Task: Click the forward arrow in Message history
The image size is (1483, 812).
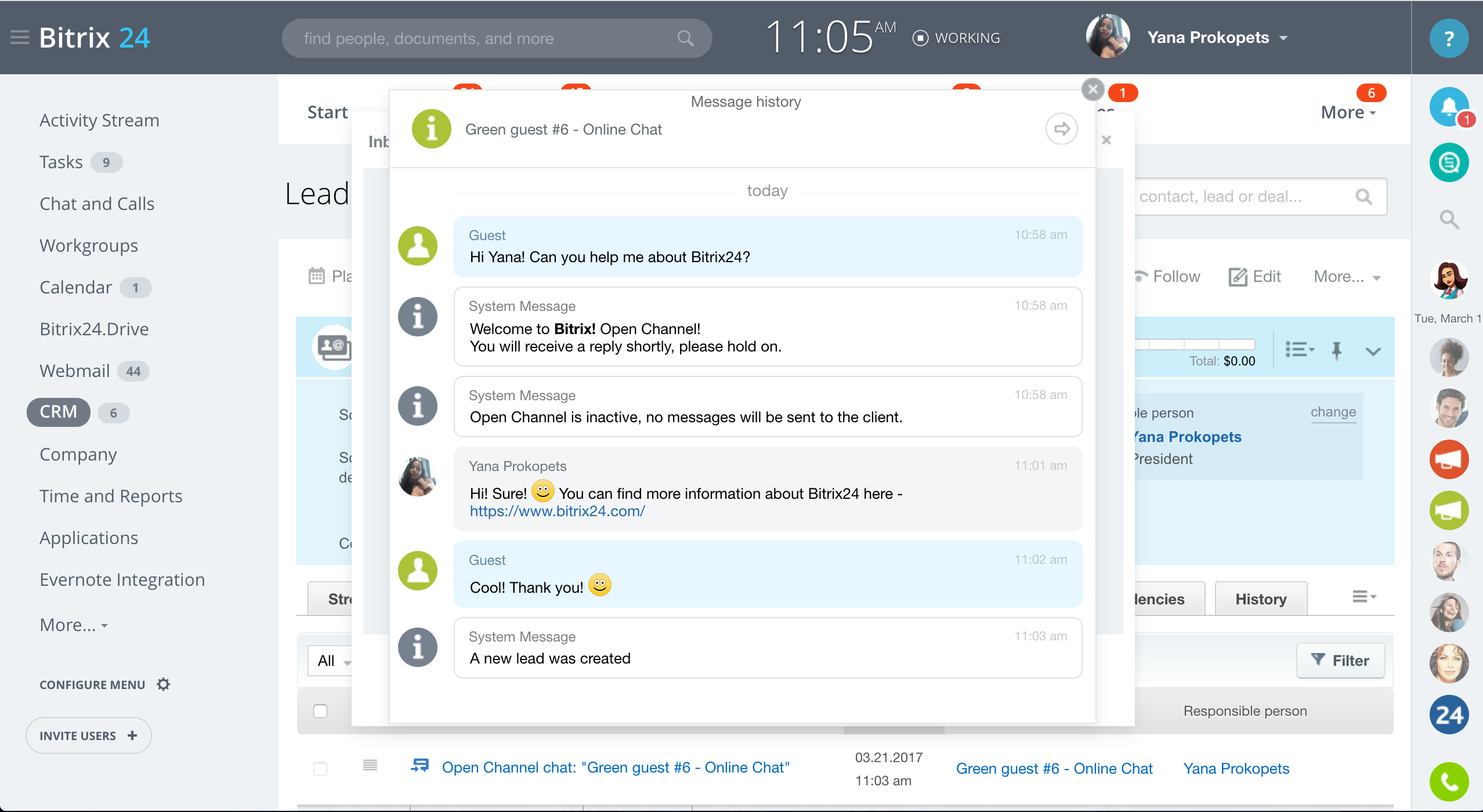Action: 1061,129
